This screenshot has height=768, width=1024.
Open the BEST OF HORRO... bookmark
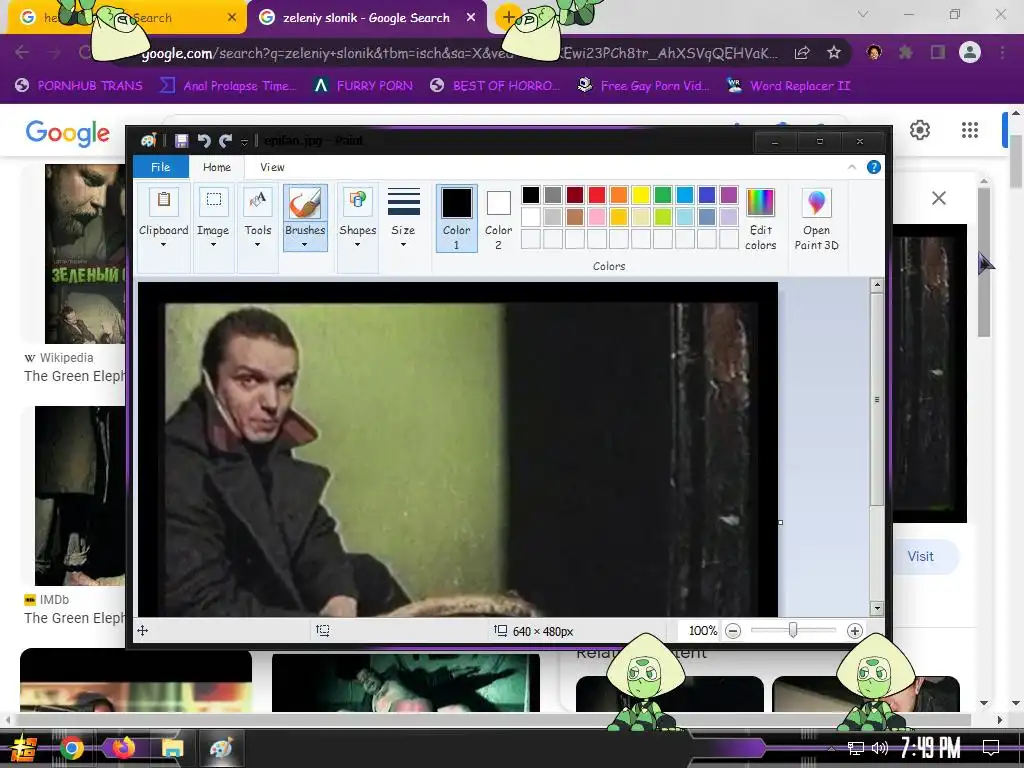(x=495, y=86)
